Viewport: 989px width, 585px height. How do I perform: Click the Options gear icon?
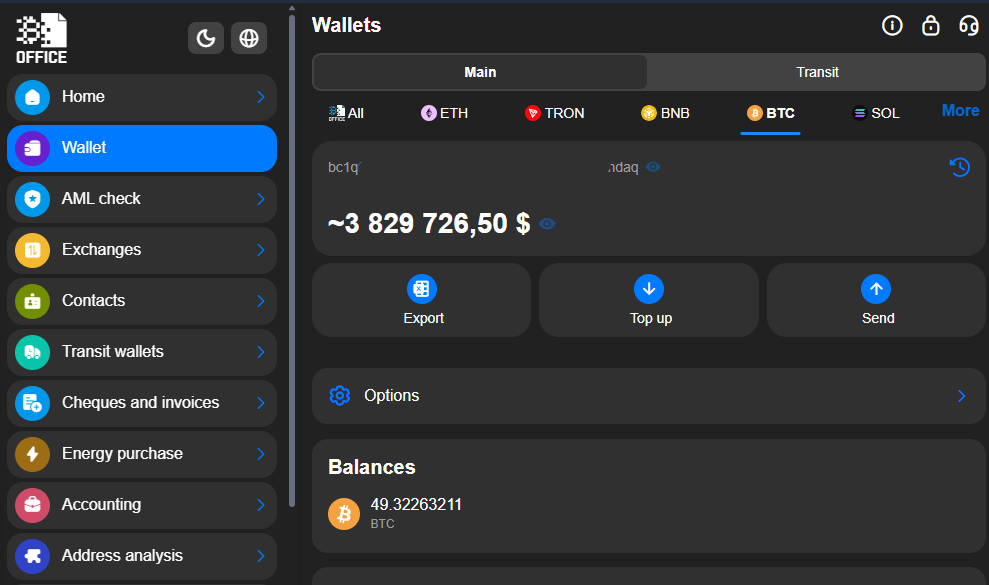[x=339, y=396]
